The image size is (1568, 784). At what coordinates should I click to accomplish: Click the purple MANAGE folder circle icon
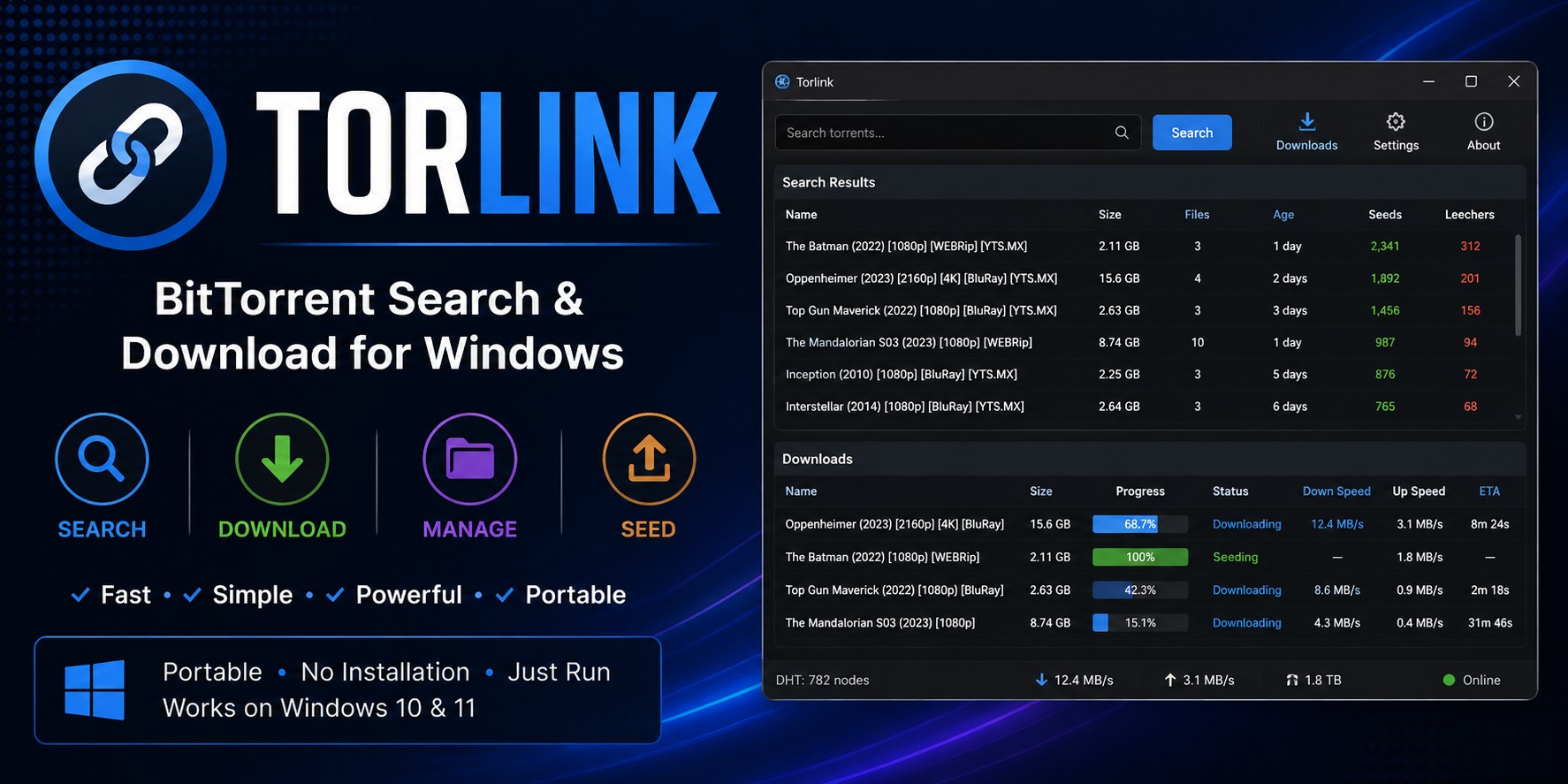pos(469,460)
